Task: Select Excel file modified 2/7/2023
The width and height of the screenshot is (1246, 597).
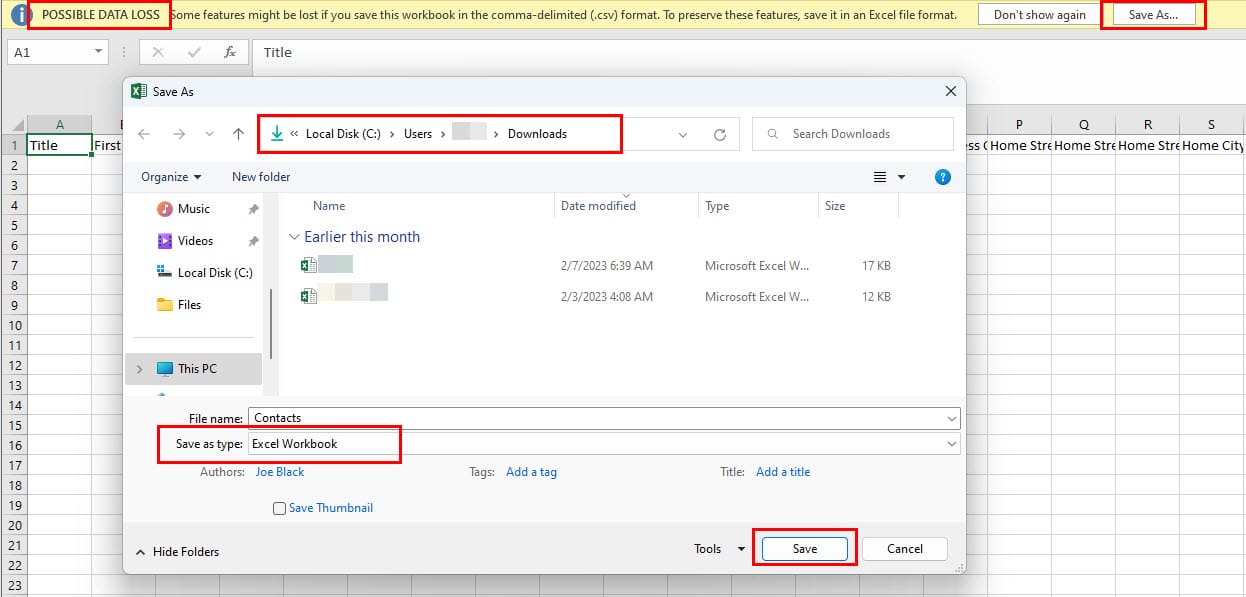Action: pos(595,266)
